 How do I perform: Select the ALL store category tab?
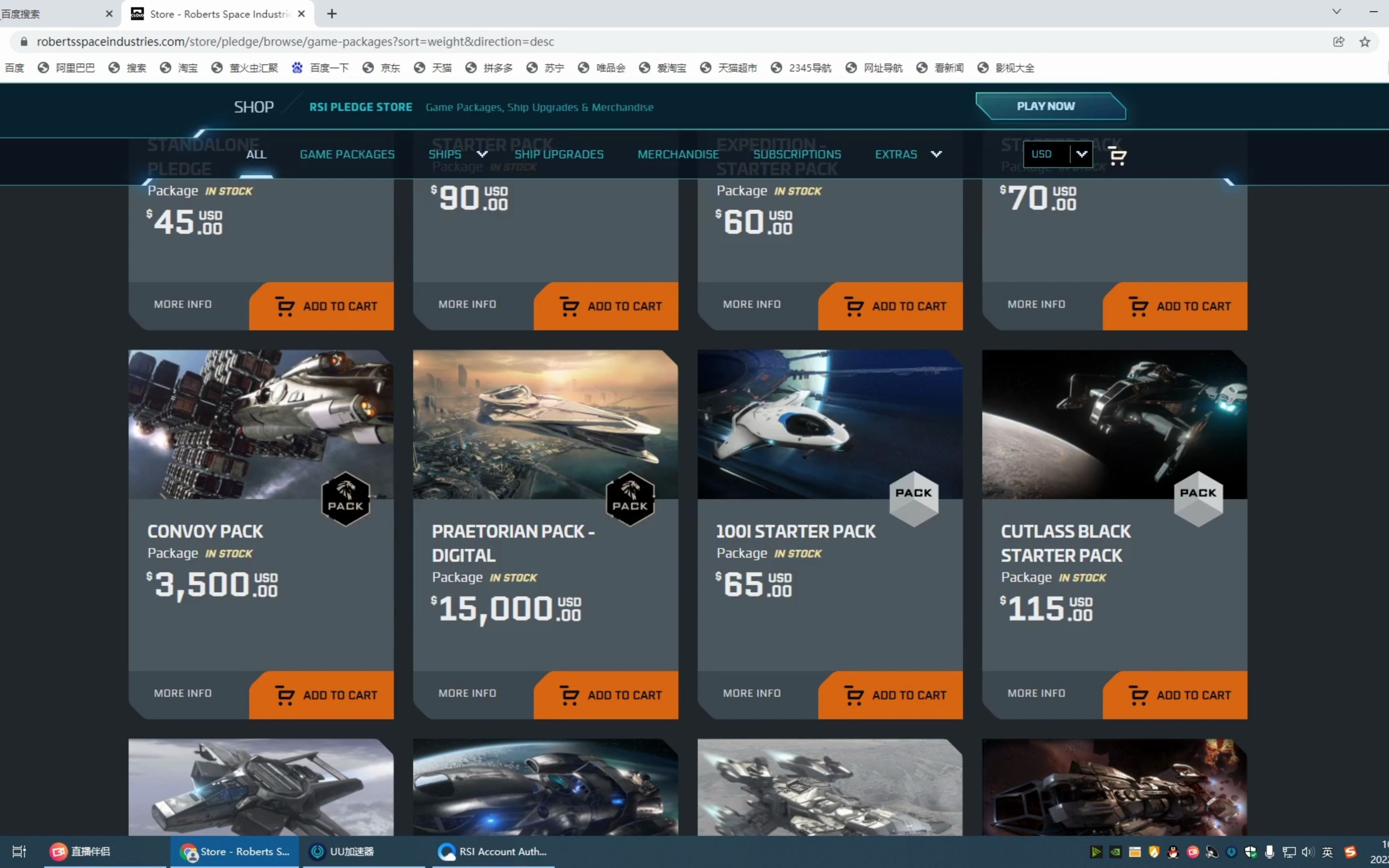256,154
